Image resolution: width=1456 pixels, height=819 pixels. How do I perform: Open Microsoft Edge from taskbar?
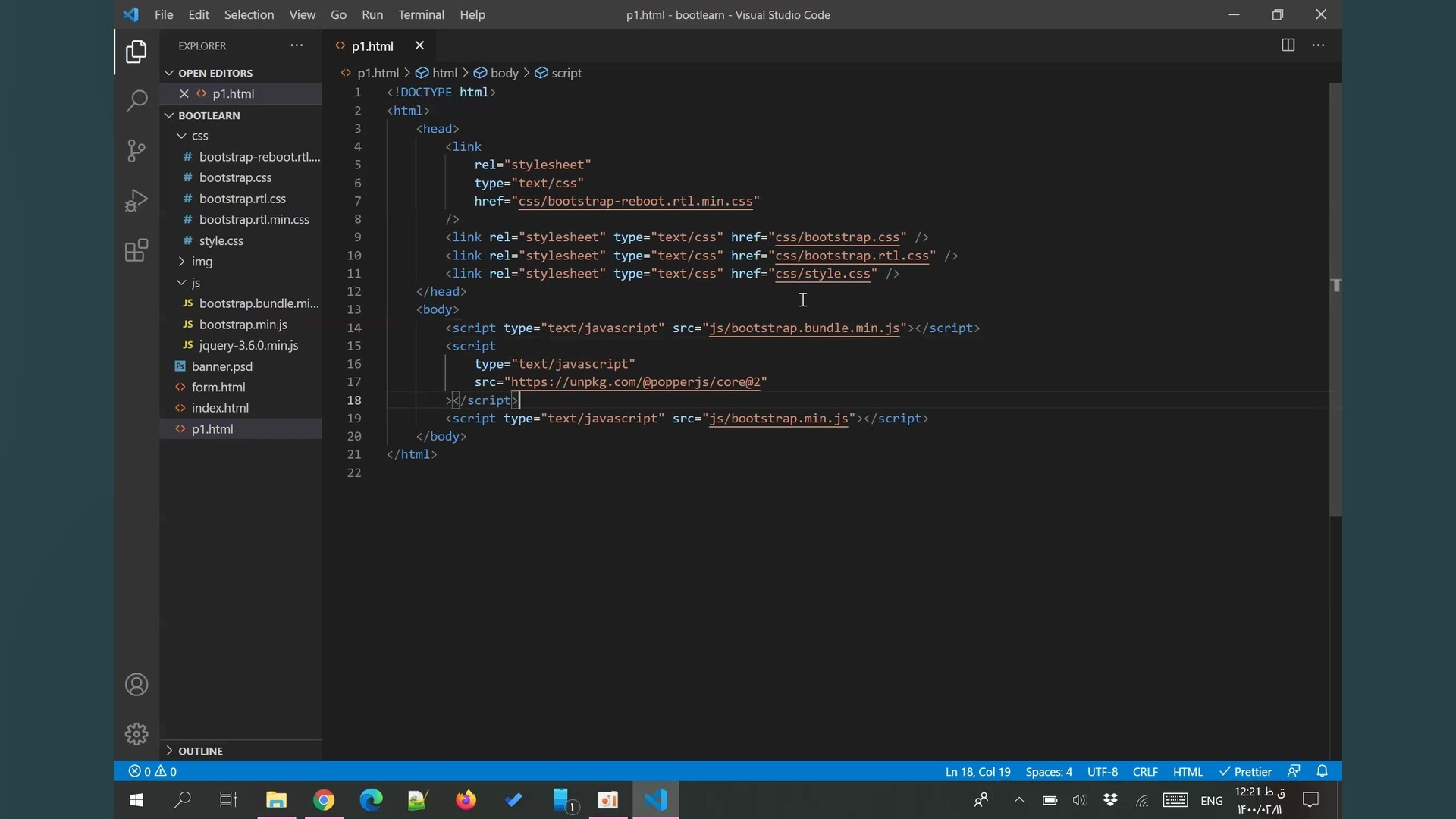point(371,800)
